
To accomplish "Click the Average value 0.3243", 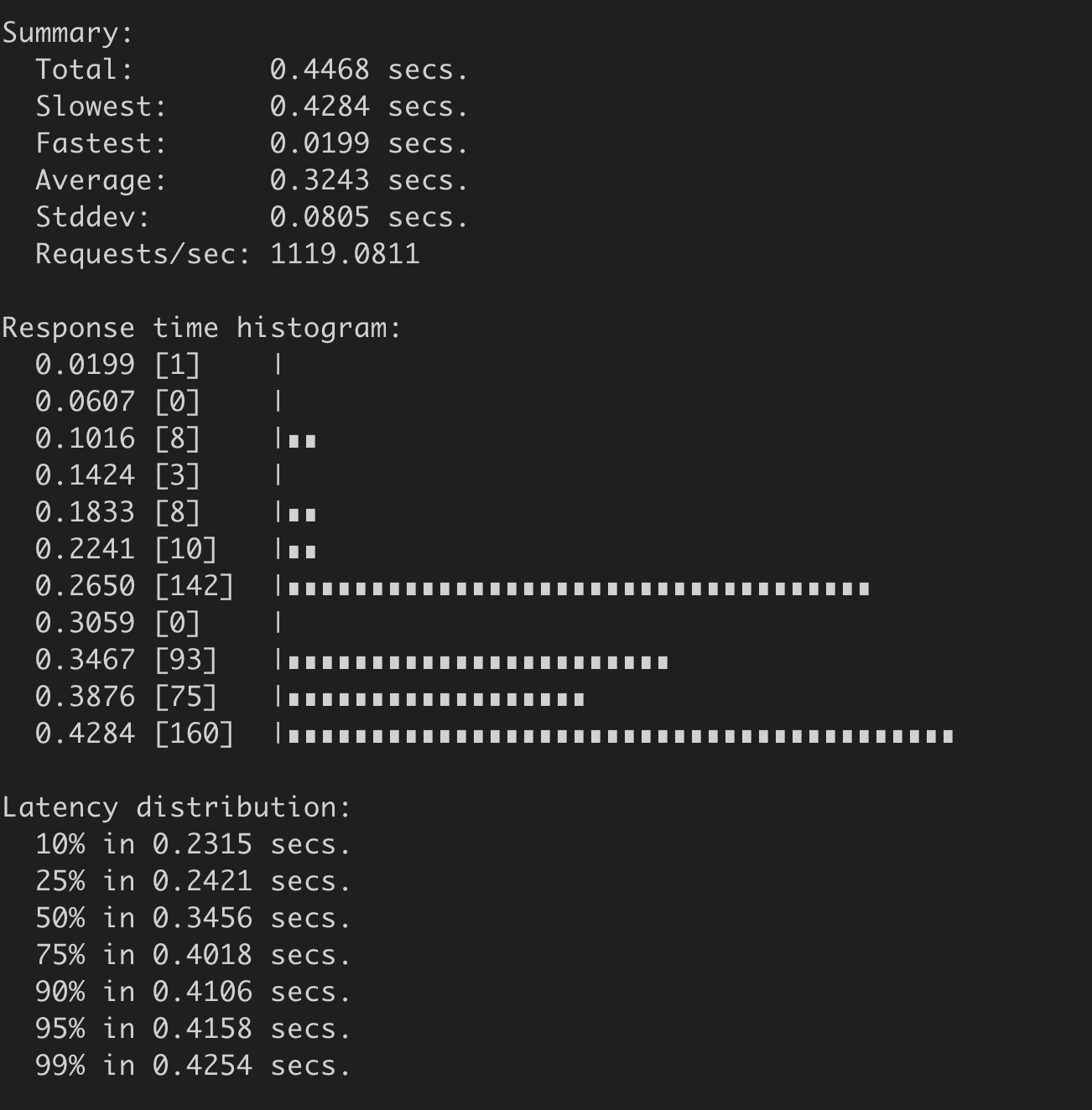I will pyautogui.click(x=319, y=180).
